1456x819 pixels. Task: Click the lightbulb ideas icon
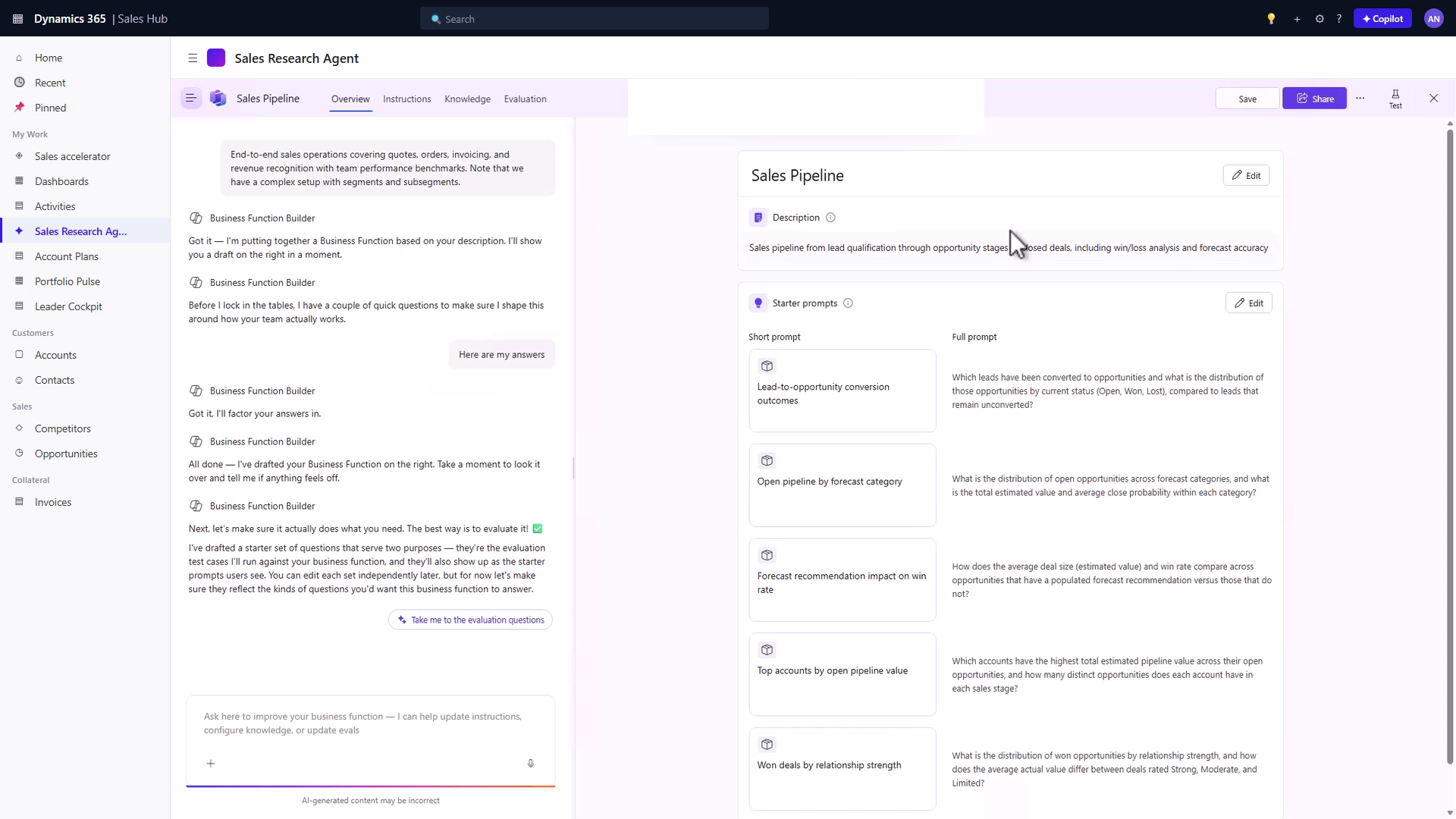[1271, 19]
